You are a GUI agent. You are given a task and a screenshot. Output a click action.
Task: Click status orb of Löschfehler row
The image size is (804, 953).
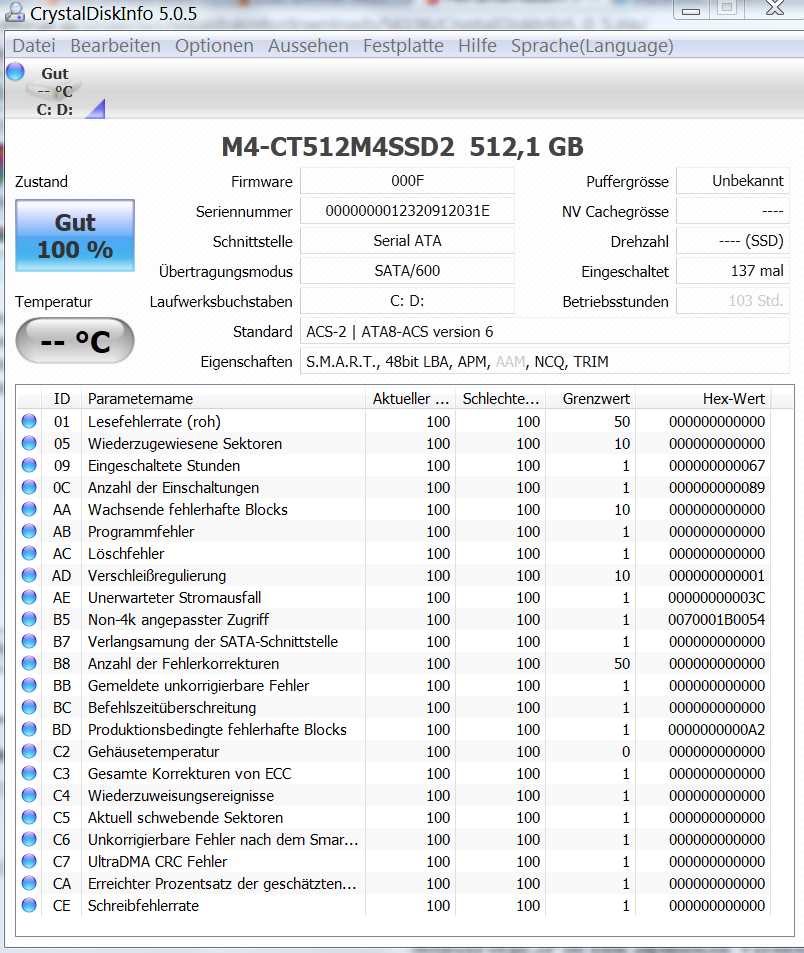[x=29, y=553]
